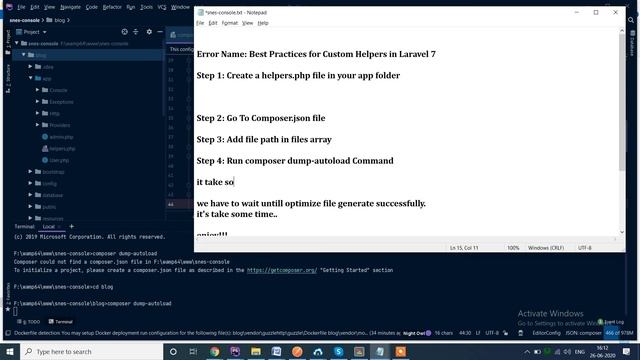
Task: Open the PhpStorm Navigate menu
Action: click(x=70, y=7)
